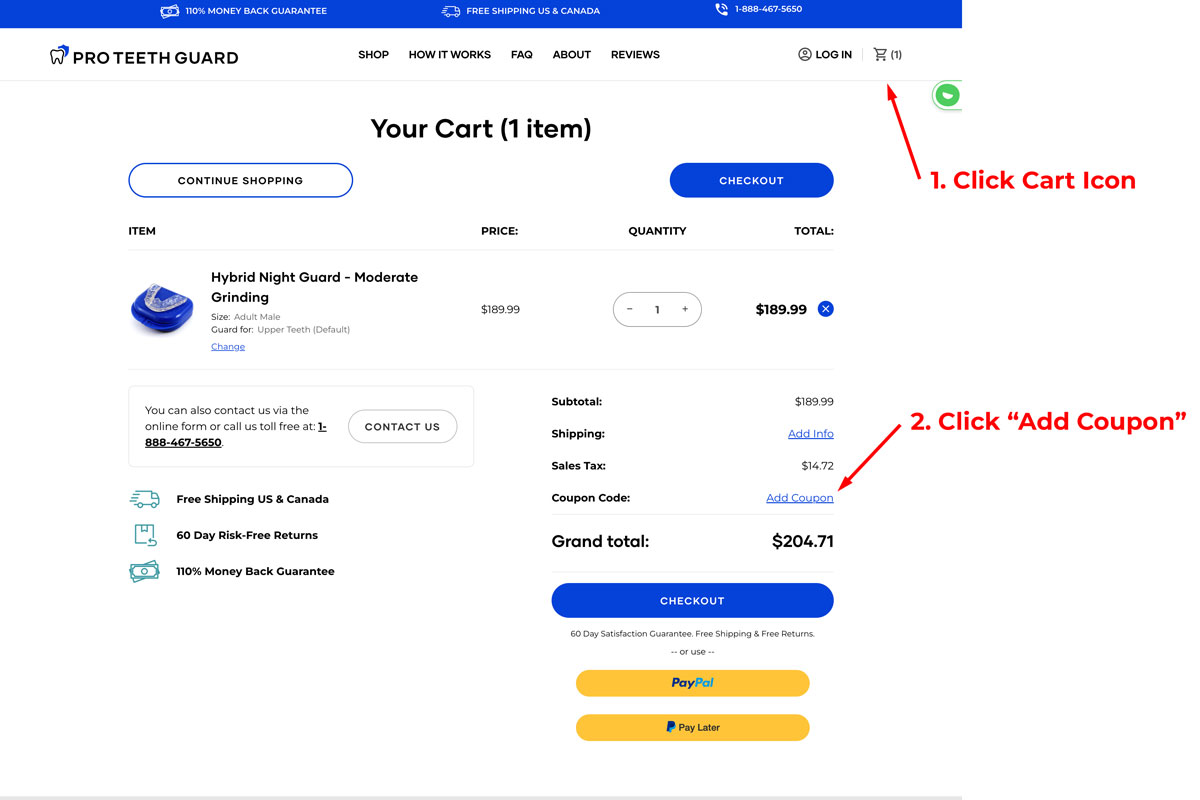Click the money back guarantee icon in top bar

pyautogui.click(x=170, y=11)
